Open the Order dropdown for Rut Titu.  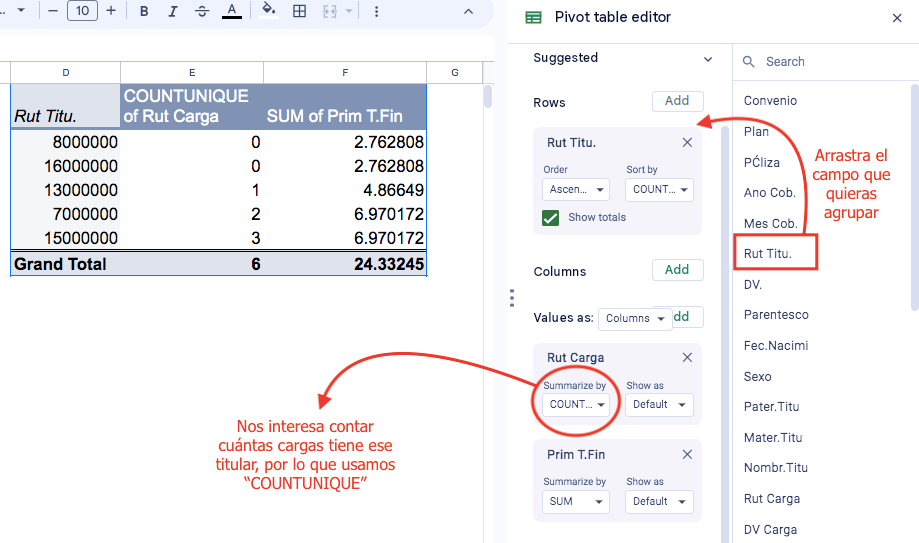(576, 189)
